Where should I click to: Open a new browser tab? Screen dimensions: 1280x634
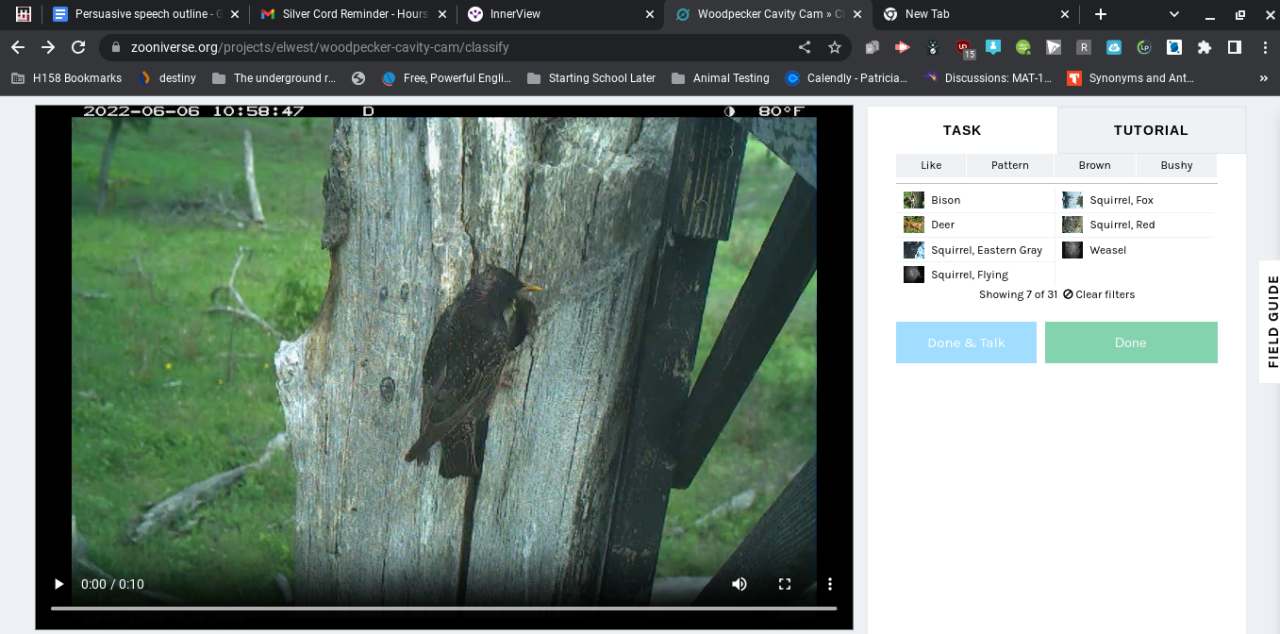(x=1100, y=14)
